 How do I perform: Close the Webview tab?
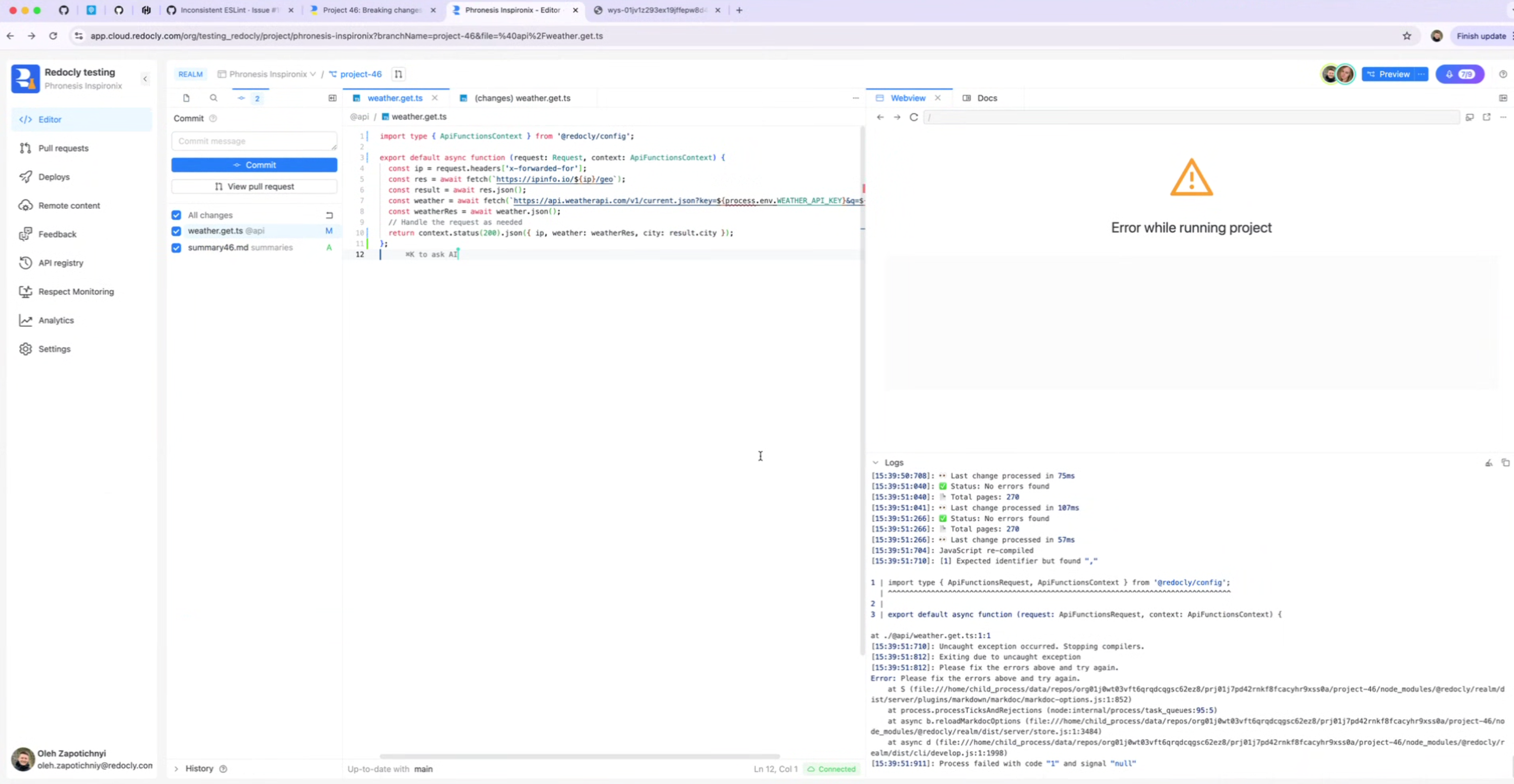pyautogui.click(x=938, y=98)
